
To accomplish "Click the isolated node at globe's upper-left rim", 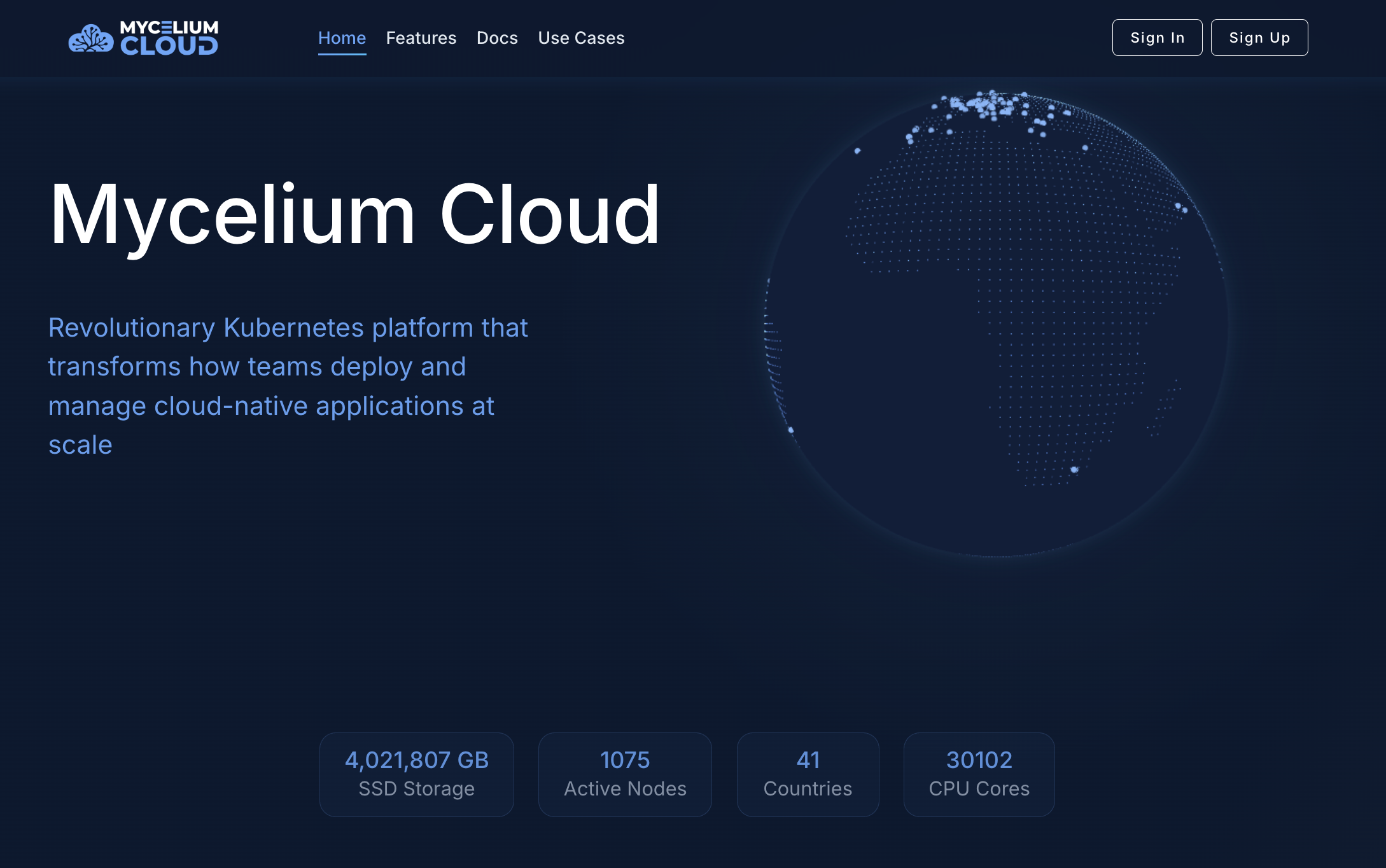I will pyautogui.click(x=857, y=151).
